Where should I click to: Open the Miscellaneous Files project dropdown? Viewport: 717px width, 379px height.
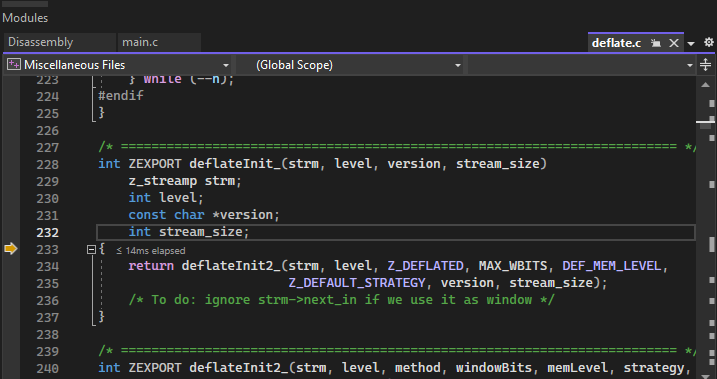click(118, 65)
